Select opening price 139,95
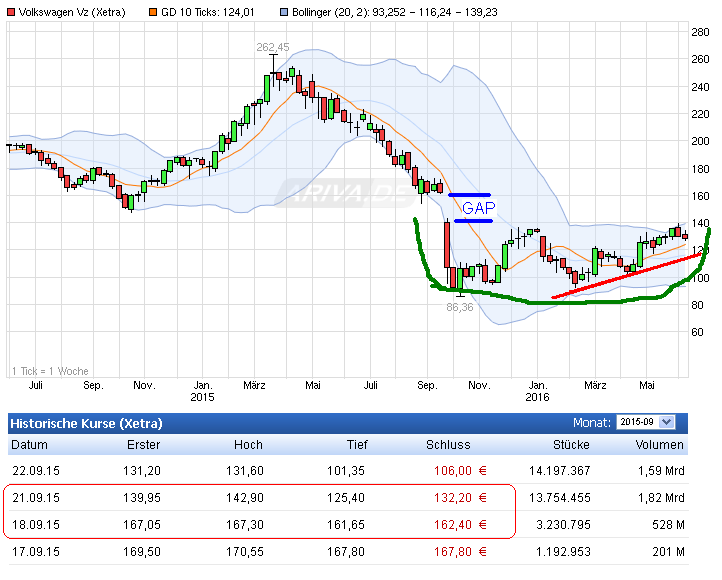This screenshot has width=722, height=580. click(x=142, y=498)
